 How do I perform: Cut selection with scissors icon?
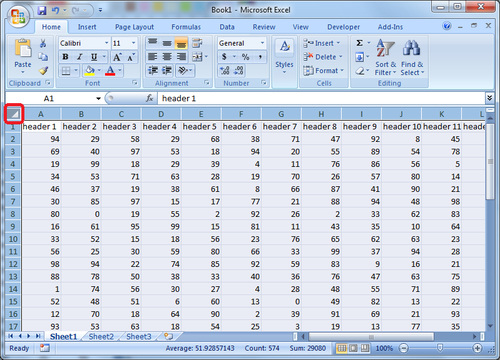click(x=43, y=43)
